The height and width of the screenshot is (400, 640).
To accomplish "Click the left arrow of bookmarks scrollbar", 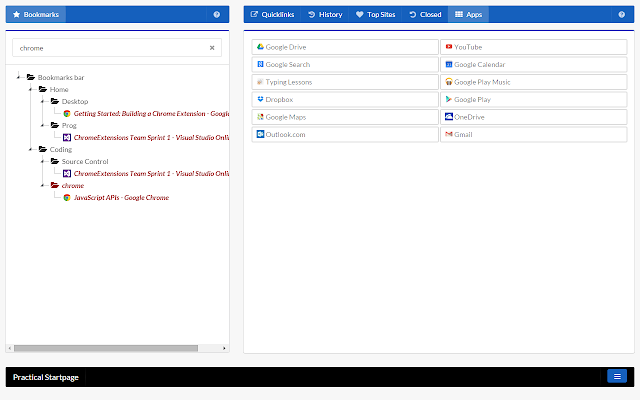I will tap(9, 348).
